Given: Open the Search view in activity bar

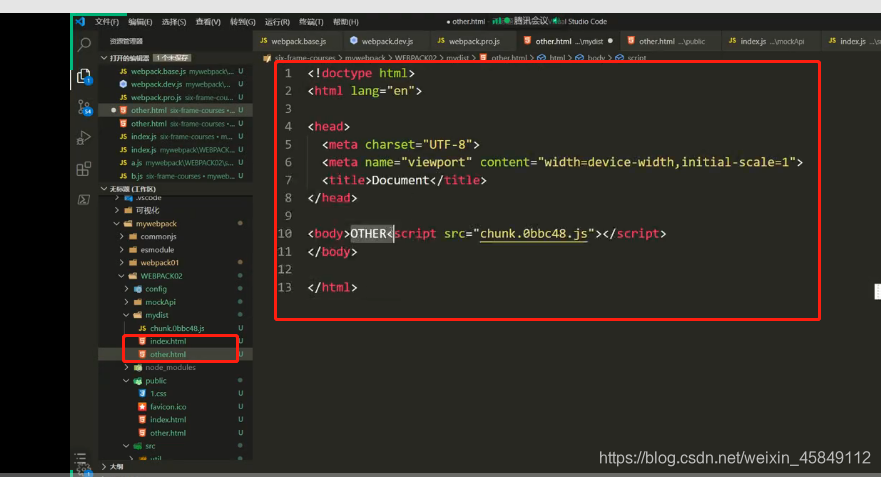Looking at the screenshot, I should point(84,44).
